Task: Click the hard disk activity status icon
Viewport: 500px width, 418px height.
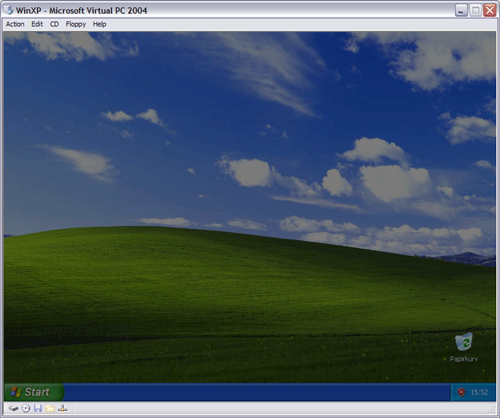Action: click(13, 408)
